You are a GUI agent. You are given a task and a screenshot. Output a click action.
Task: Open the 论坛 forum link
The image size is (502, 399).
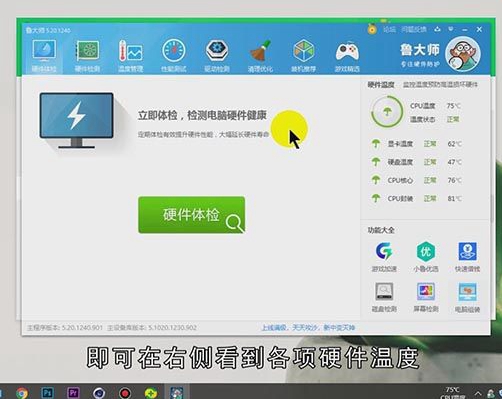click(x=389, y=30)
